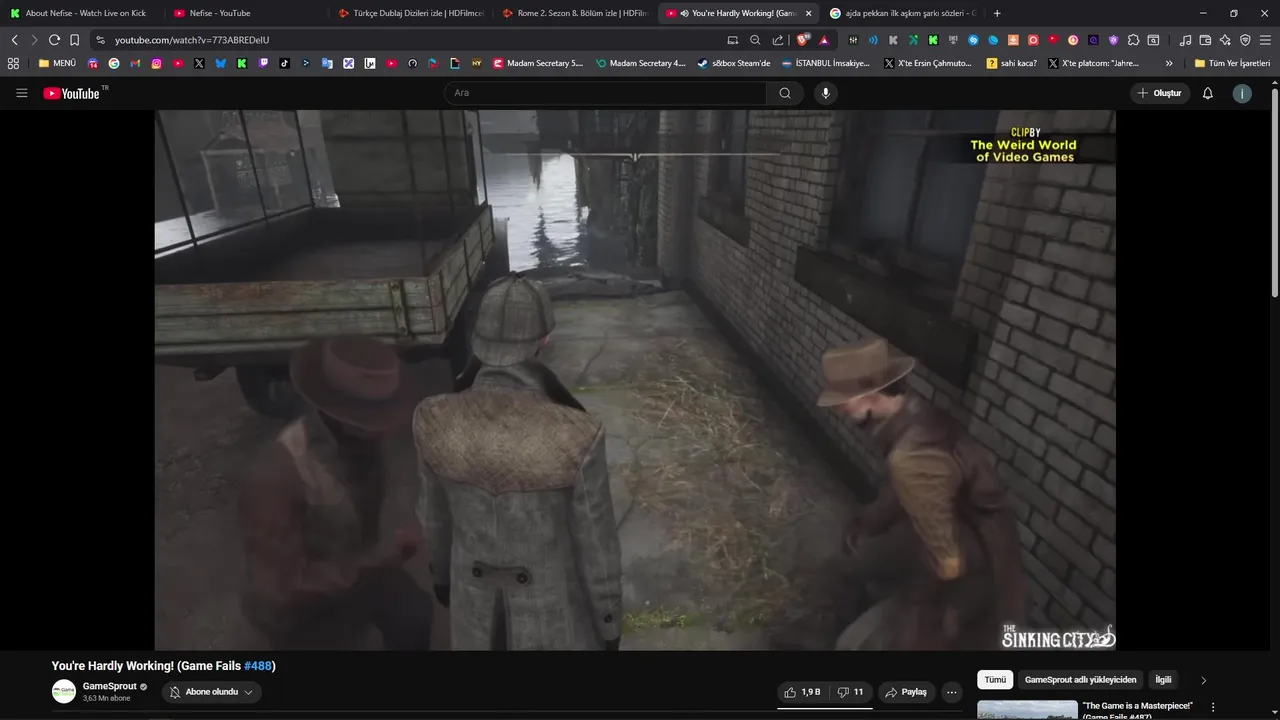Open the Twitch bookmark icon
The width and height of the screenshot is (1280, 720).
point(263,63)
